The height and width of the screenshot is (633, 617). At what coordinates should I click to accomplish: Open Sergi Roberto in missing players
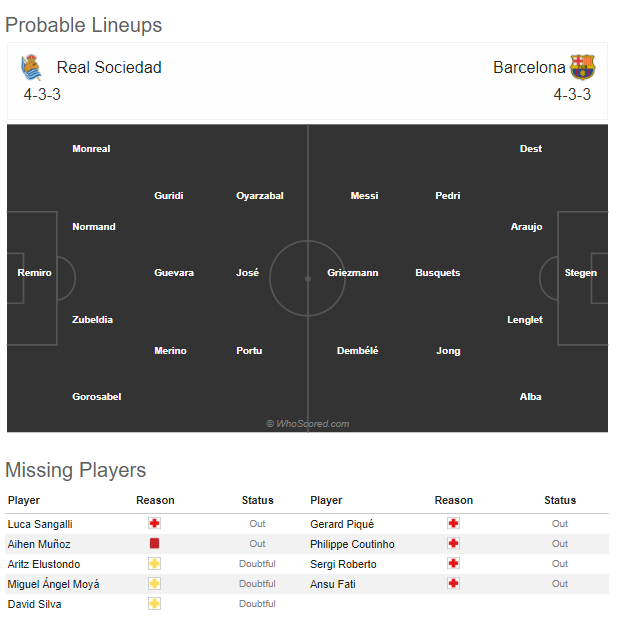click(x=343, y=564)
